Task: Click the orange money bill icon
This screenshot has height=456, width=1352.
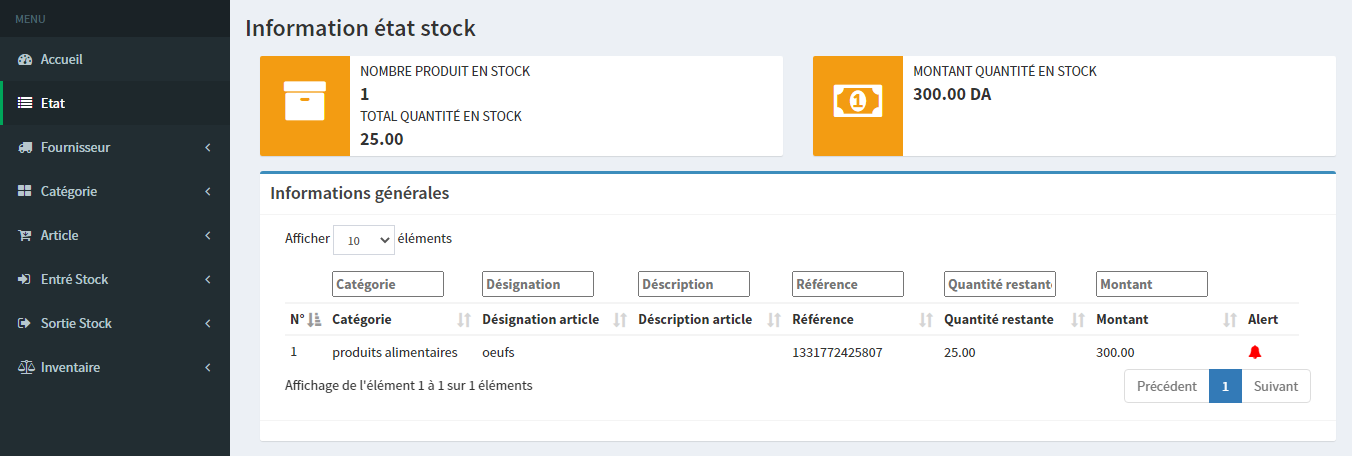Action: pyautogui.click(x=857, y=101)
